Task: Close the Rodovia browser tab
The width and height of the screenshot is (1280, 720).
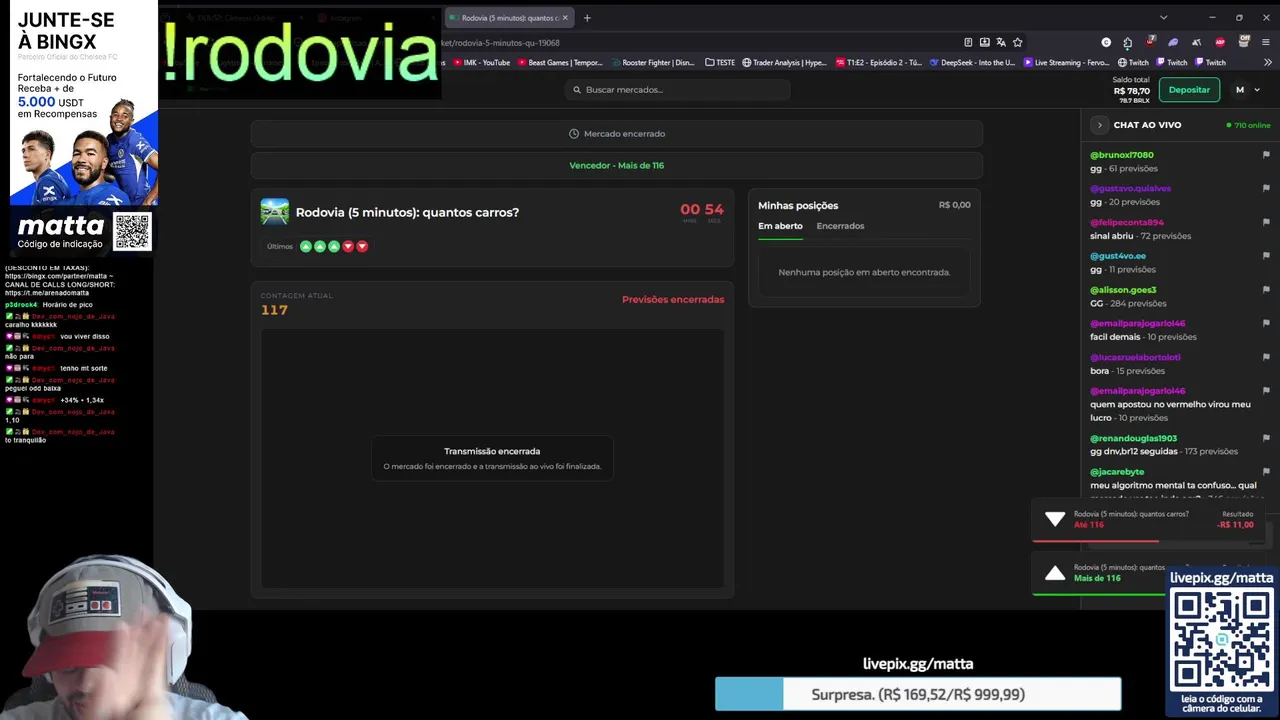Action: coord(566,17)
